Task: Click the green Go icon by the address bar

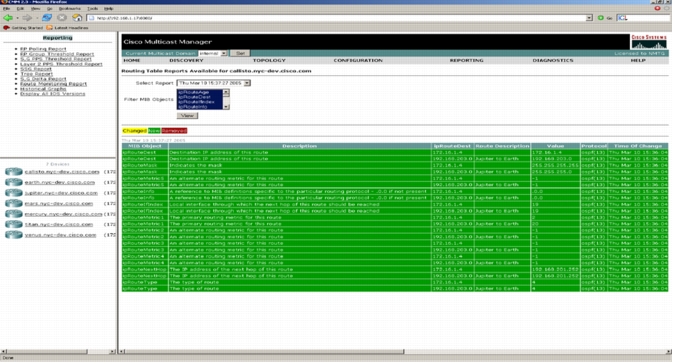Action: coord(600,18)
